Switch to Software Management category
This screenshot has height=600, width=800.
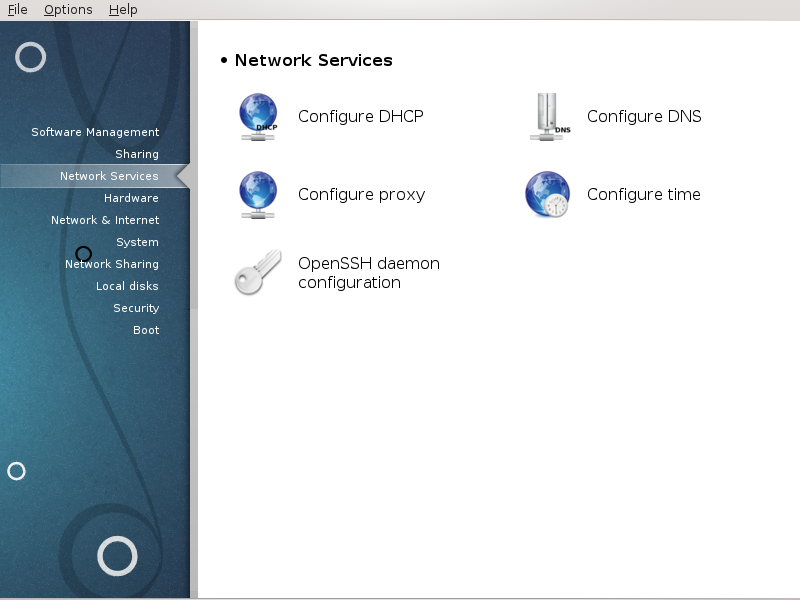(95, 132)
